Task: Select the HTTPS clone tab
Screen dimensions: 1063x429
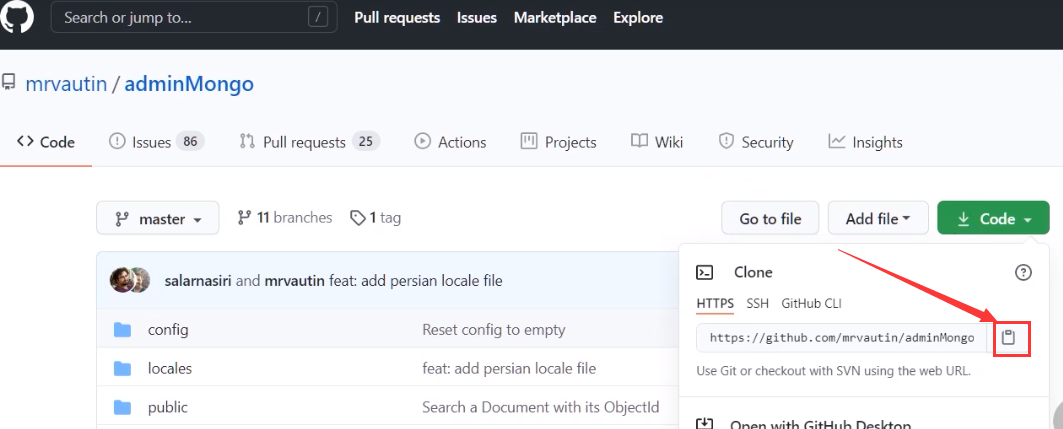Action: 715,303
